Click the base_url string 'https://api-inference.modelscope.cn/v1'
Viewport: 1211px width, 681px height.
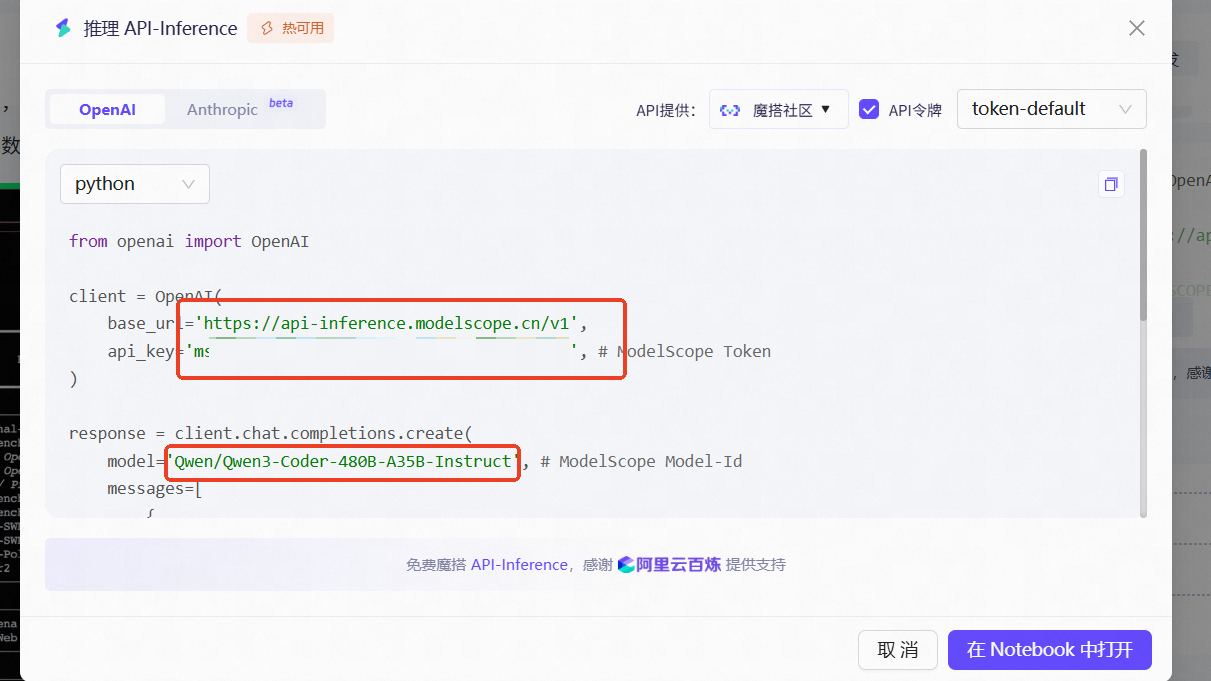click(x=386, y=323)
